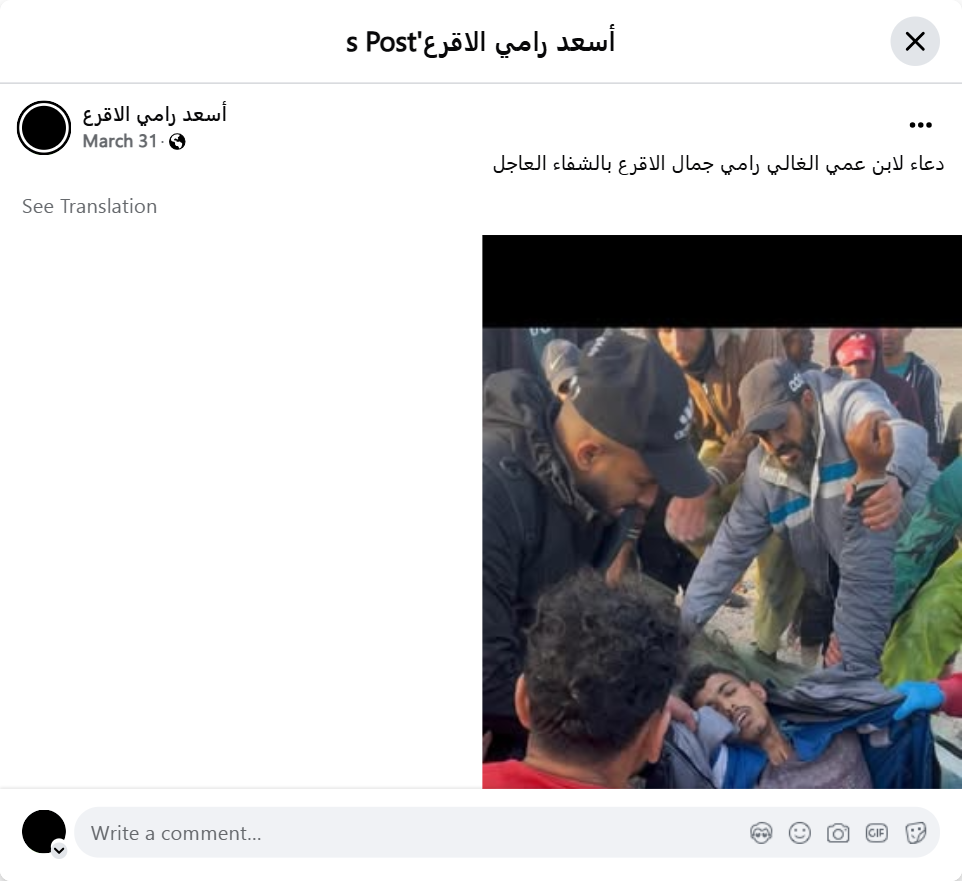Open the three-dots post options menu
Image resolution: width=962 pixels, height=881 pixels.
[x=920, y=125]
